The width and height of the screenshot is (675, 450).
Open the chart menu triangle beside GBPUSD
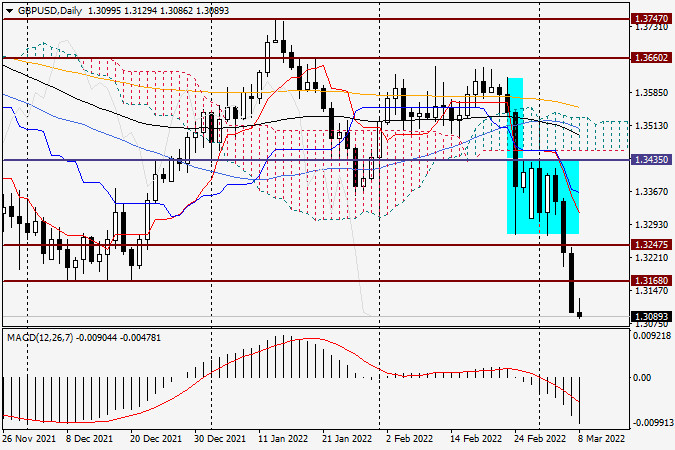tap(9, 11)
